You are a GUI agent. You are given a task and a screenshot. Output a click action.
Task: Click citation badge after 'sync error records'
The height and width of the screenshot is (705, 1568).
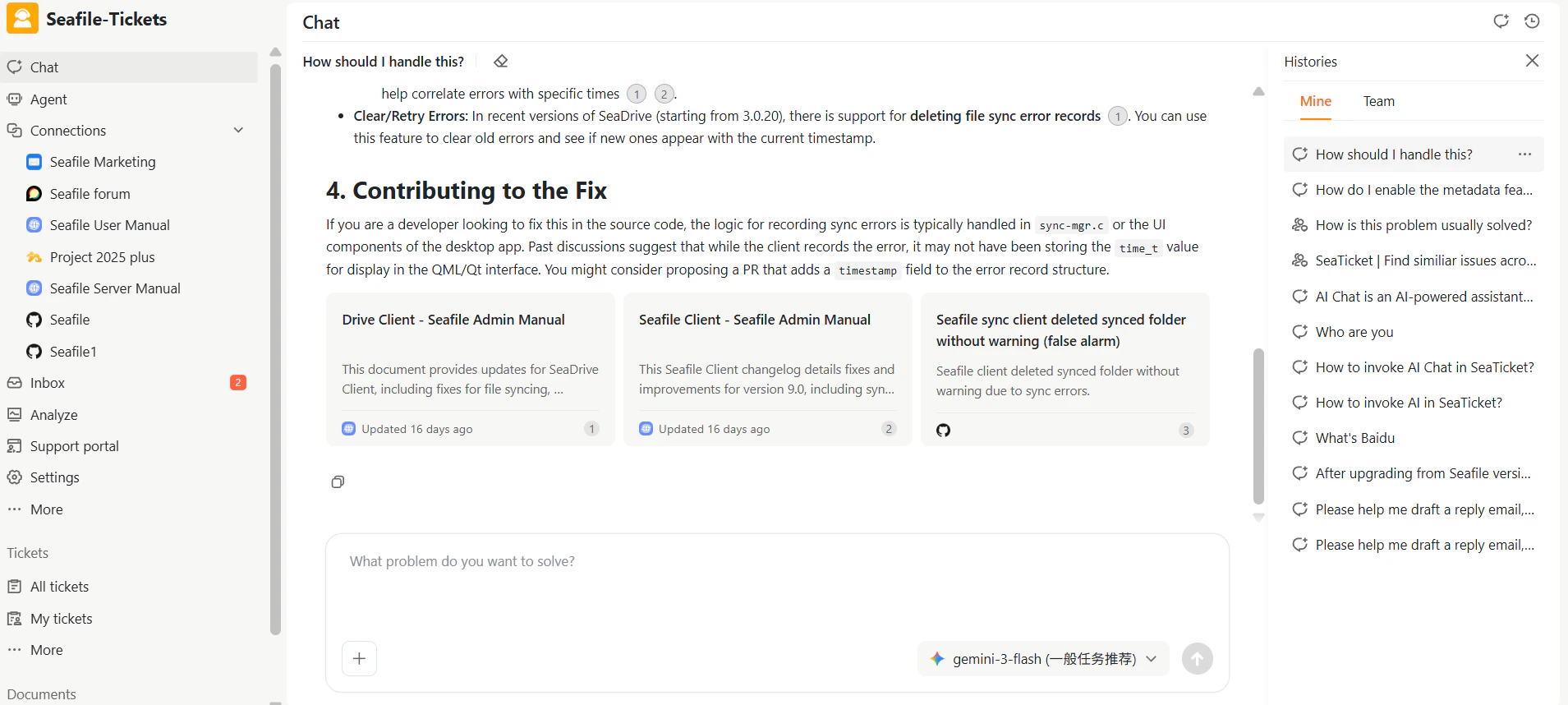(1117, 117)
